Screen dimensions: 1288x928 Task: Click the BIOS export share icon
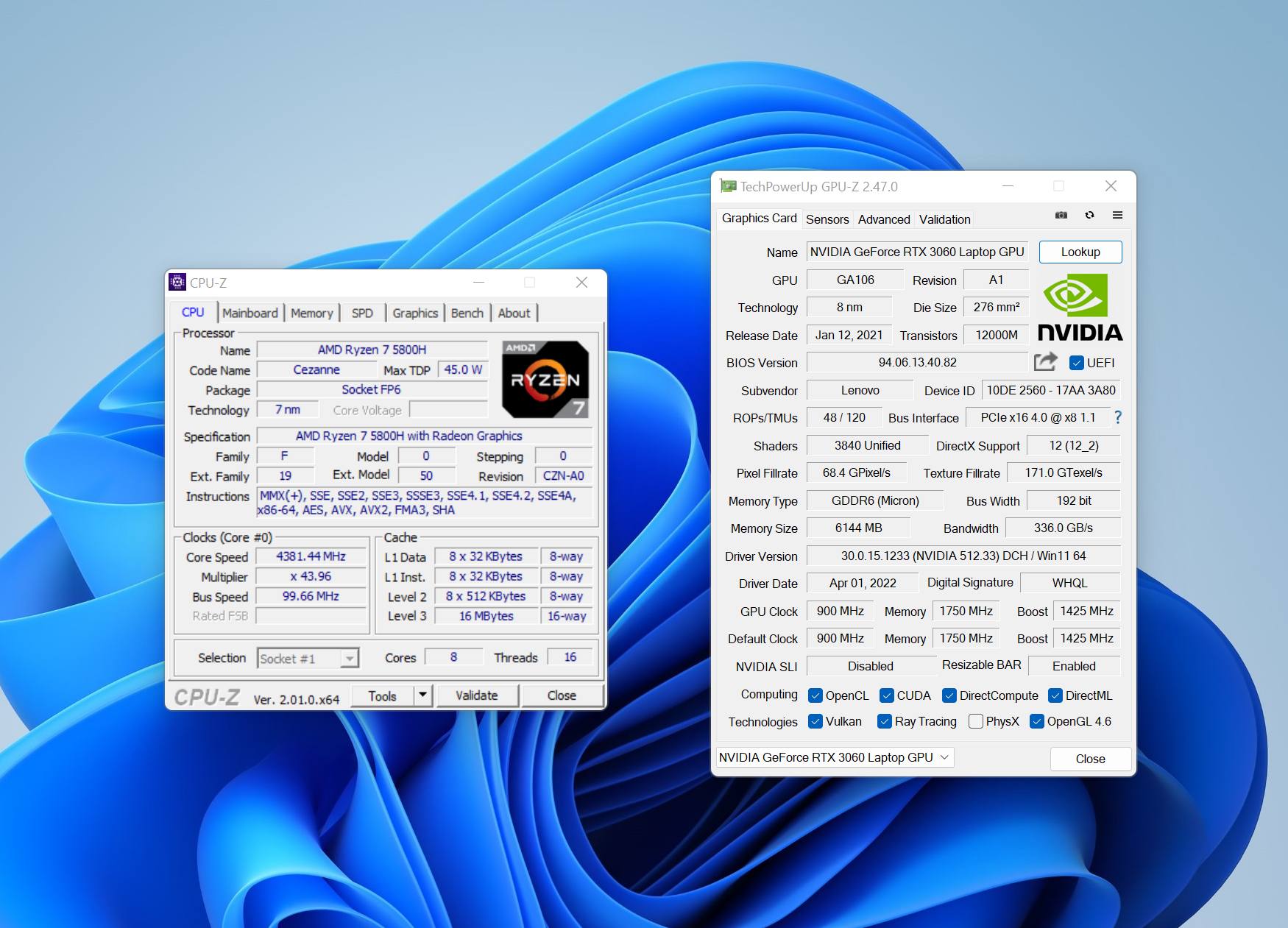coord(1045,361)
